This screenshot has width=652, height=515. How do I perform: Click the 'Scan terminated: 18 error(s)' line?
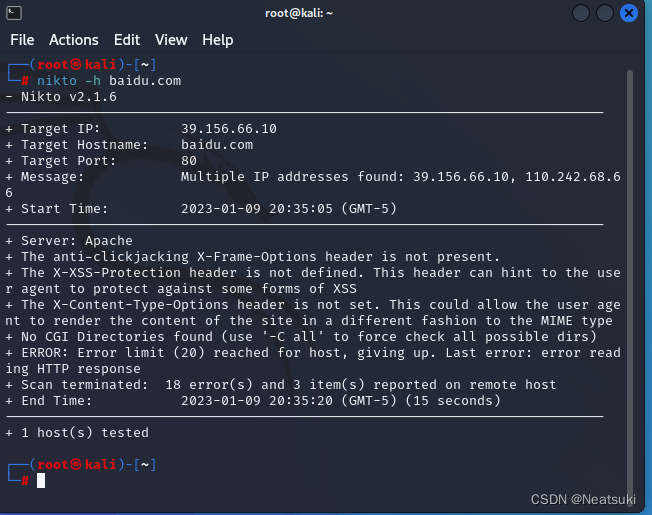281,385
